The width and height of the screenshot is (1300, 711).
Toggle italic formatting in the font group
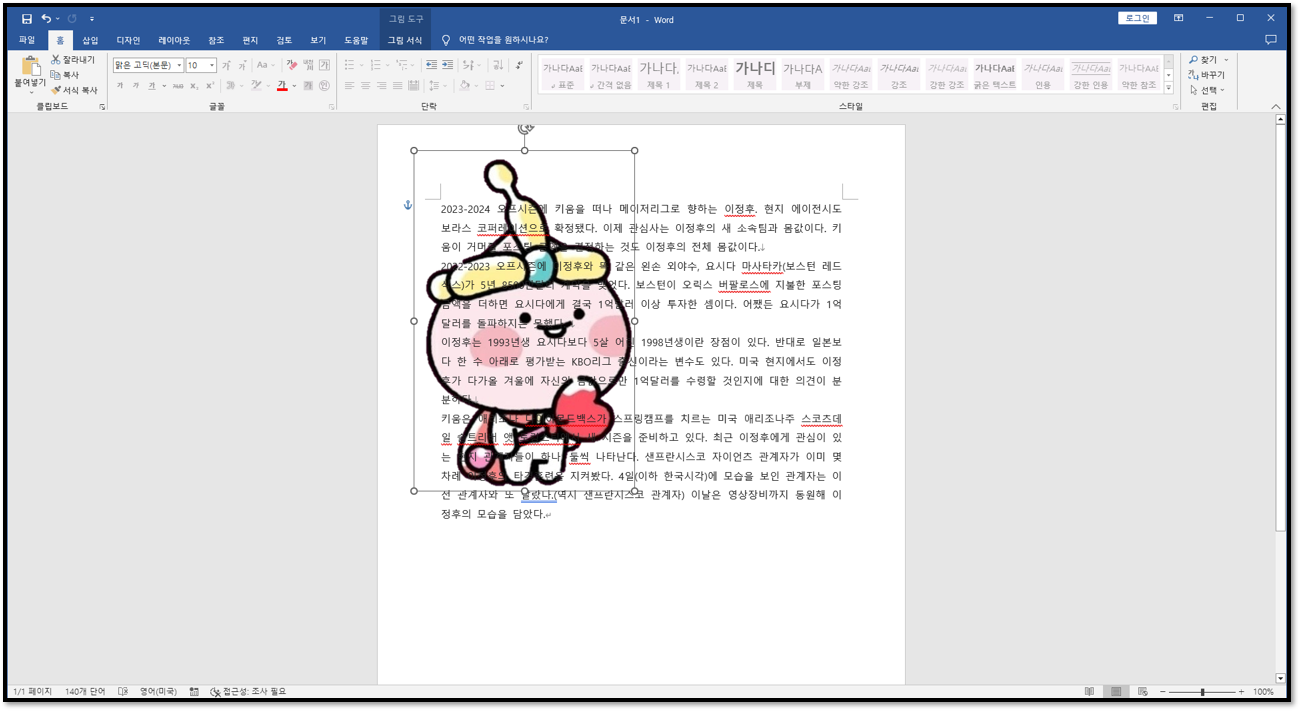[136, 86]
